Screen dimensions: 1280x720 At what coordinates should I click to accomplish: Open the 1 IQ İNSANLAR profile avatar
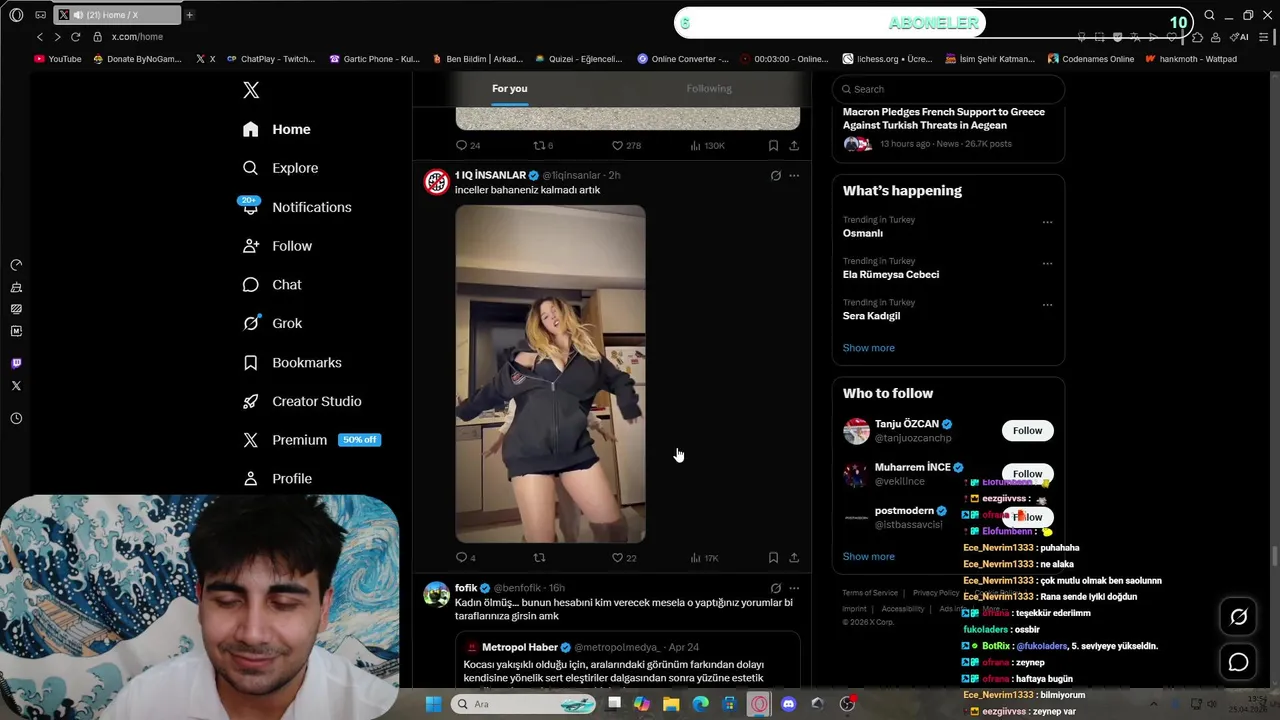(x=437, y=182)
